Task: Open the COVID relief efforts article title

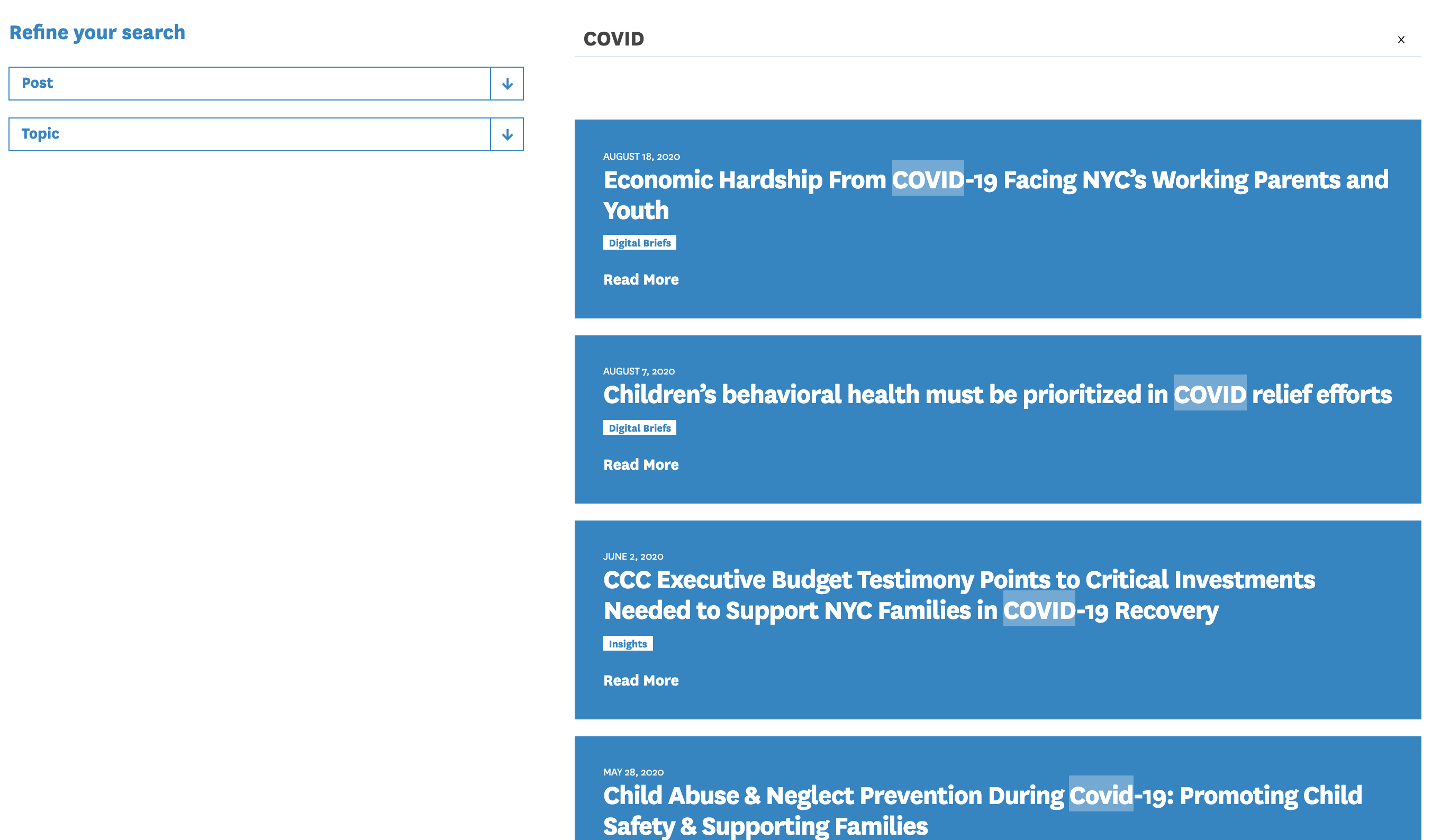Action: [x=997, y=395]
